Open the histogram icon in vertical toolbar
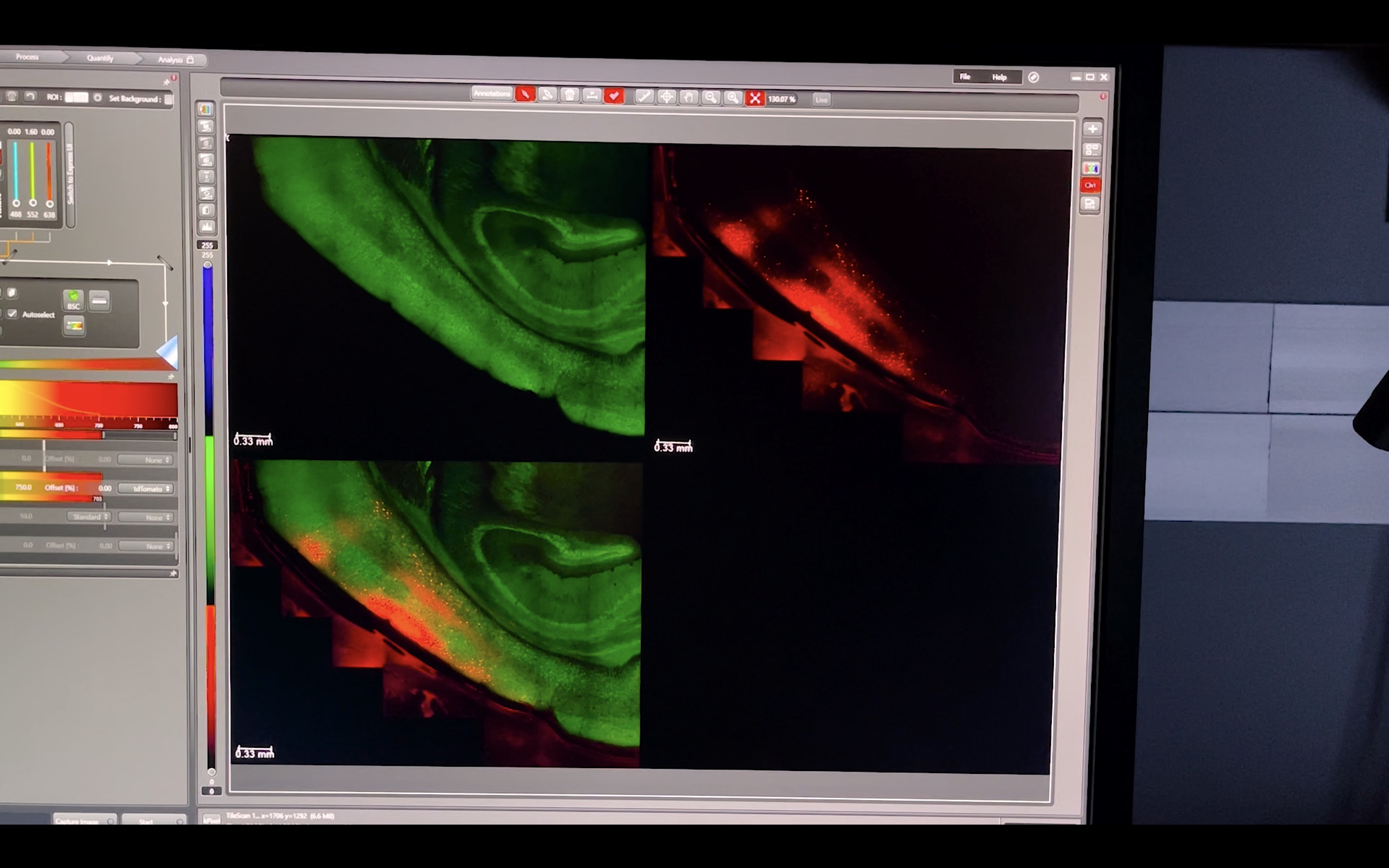The width and height of the screenshot is (1389, 868). [206, 227]
